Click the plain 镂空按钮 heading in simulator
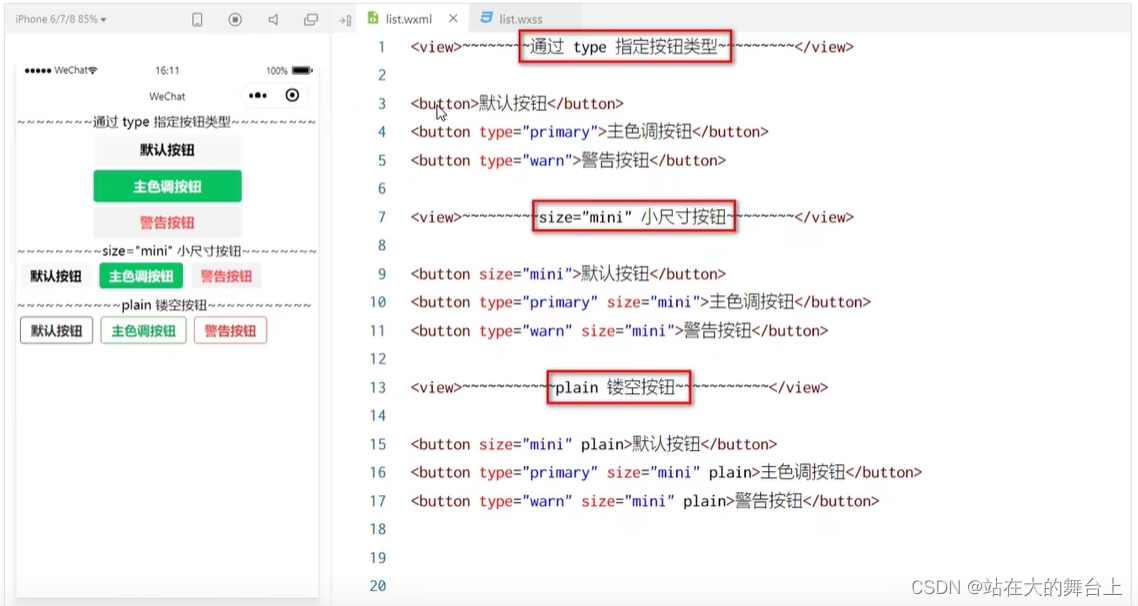The image size is (1138, 606). pyautogui.click(x=164, y=305)
